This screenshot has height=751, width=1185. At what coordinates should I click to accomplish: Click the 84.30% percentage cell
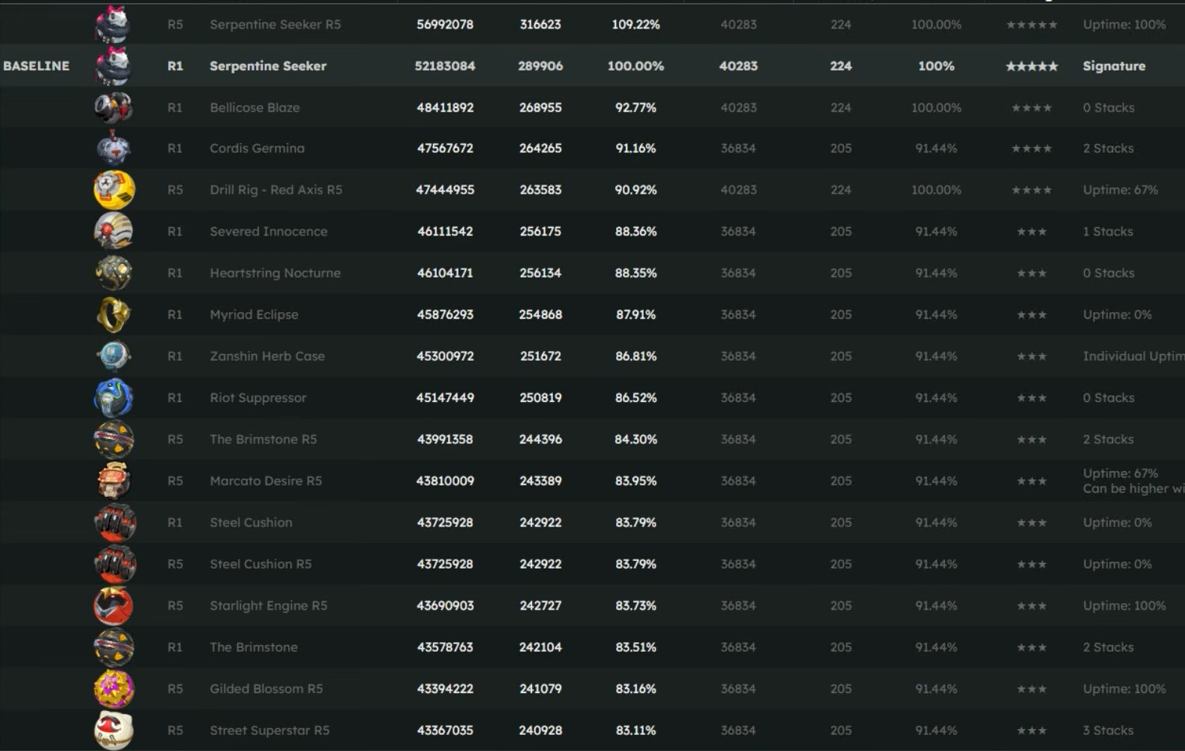(636, 439)
